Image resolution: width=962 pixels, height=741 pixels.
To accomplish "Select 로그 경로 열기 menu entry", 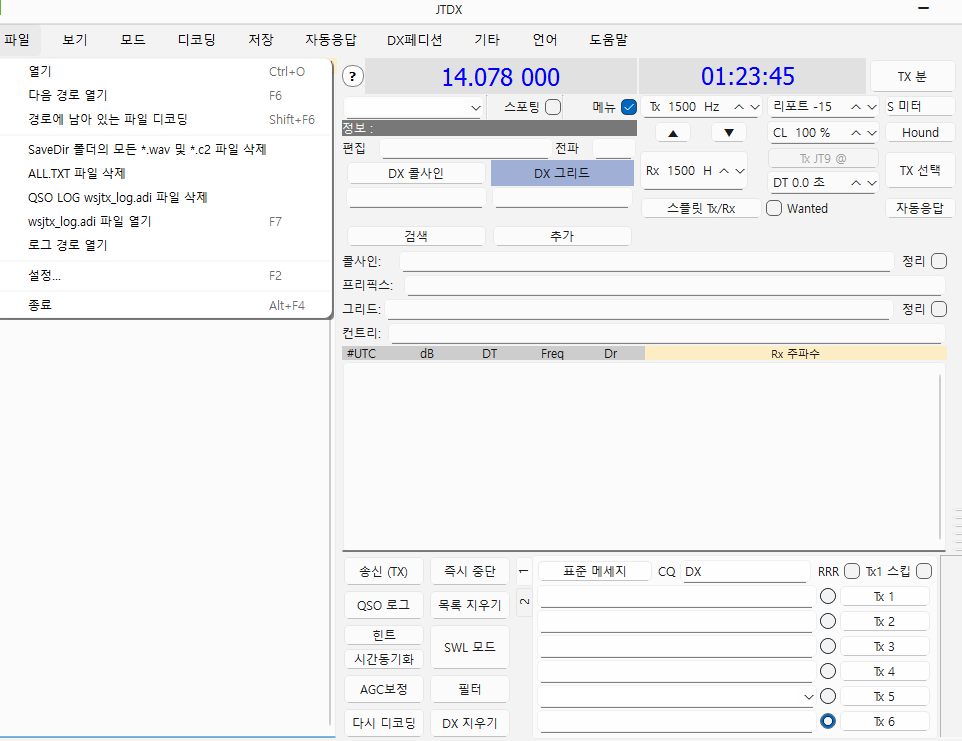I will [166, 245].
